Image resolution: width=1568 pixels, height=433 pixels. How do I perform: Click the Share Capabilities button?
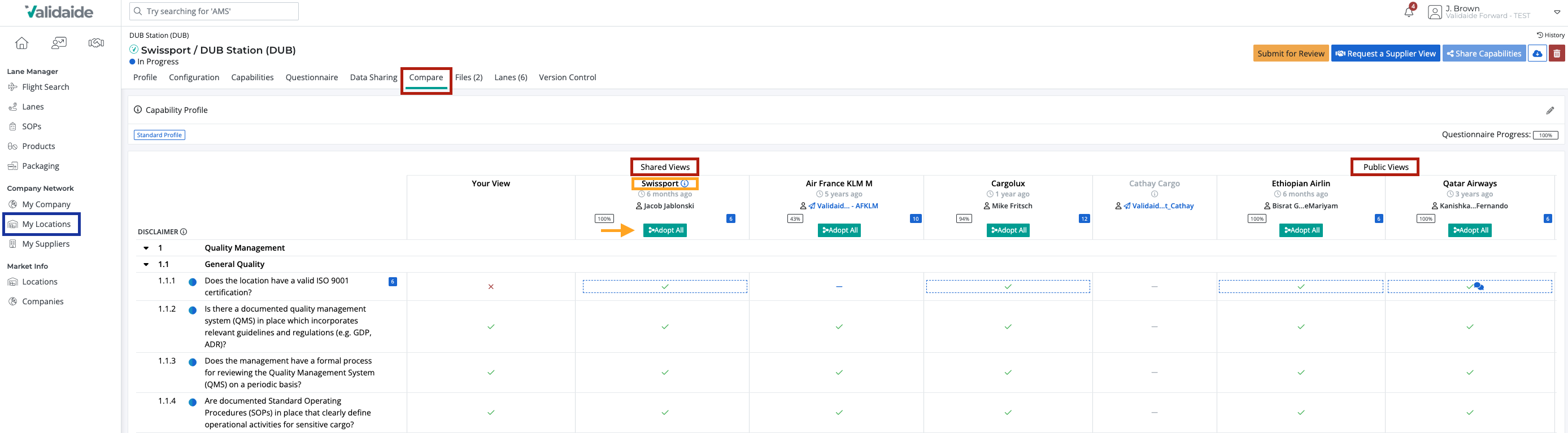coord(1484,54)
